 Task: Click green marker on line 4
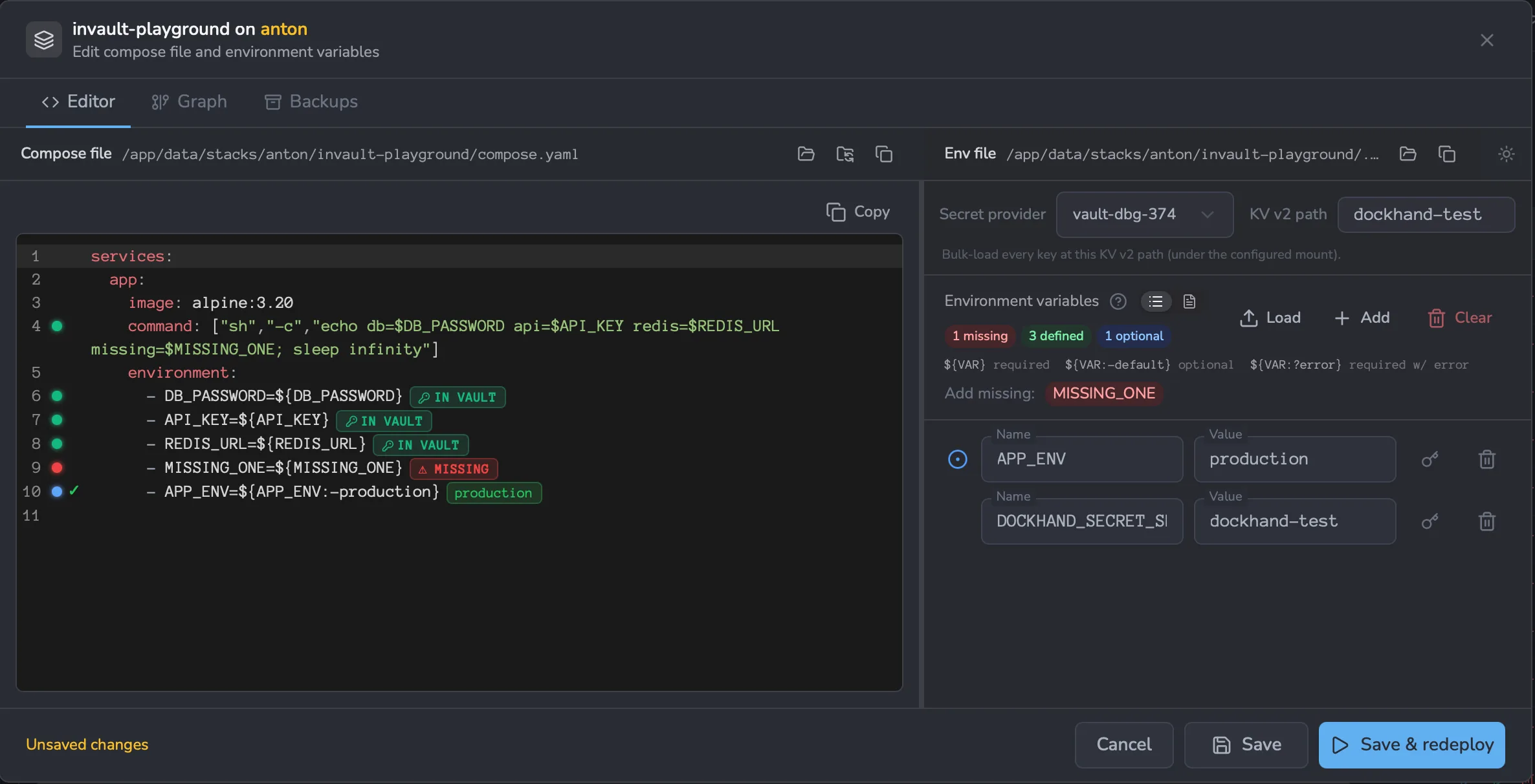click(x=57, y=326)
